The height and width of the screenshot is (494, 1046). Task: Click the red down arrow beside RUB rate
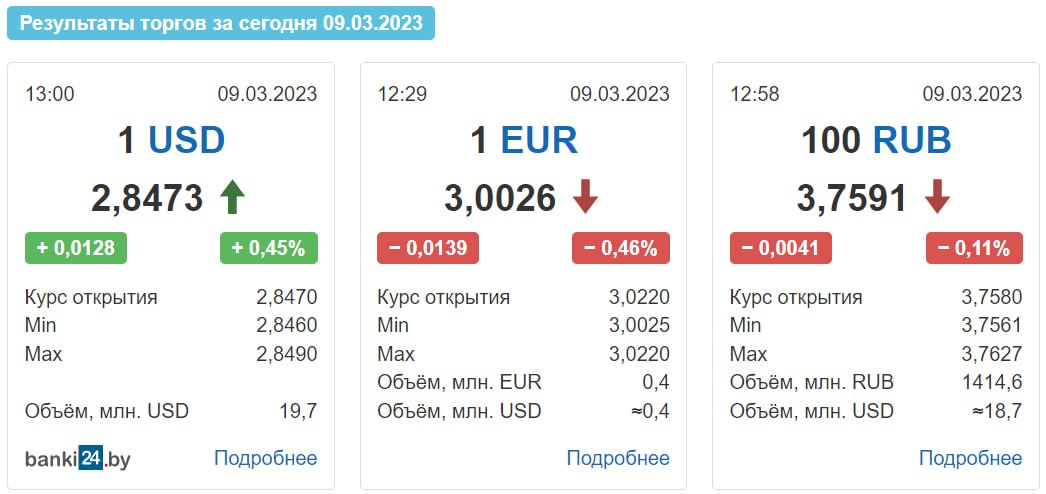click(937, 198)
